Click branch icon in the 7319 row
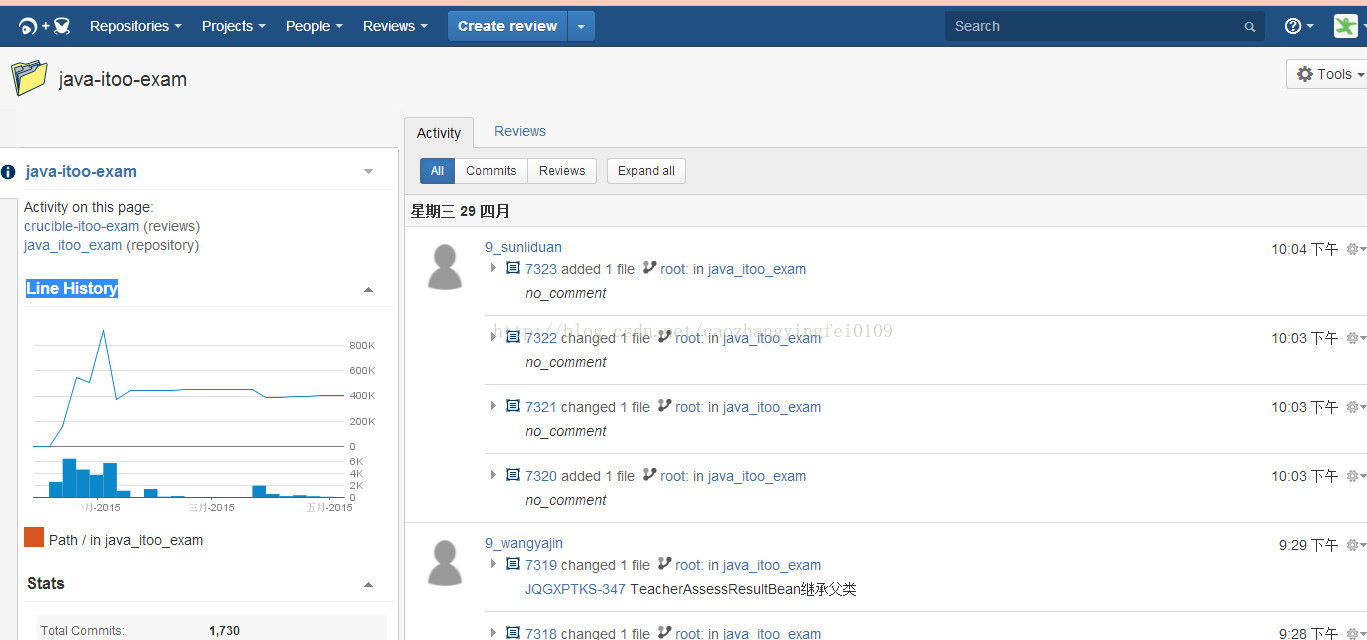Image resolution: width=1367 pixels, height=640 pixels. tap(664, 564)
